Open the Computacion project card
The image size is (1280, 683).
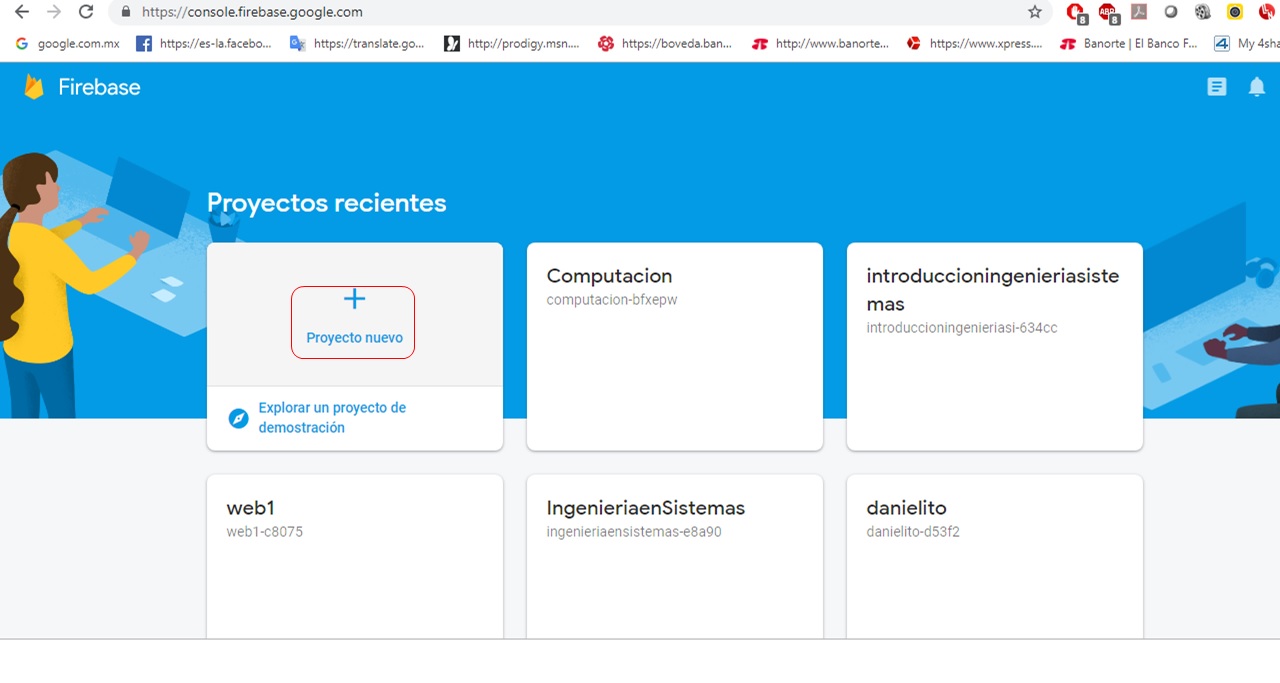(674, 346)
